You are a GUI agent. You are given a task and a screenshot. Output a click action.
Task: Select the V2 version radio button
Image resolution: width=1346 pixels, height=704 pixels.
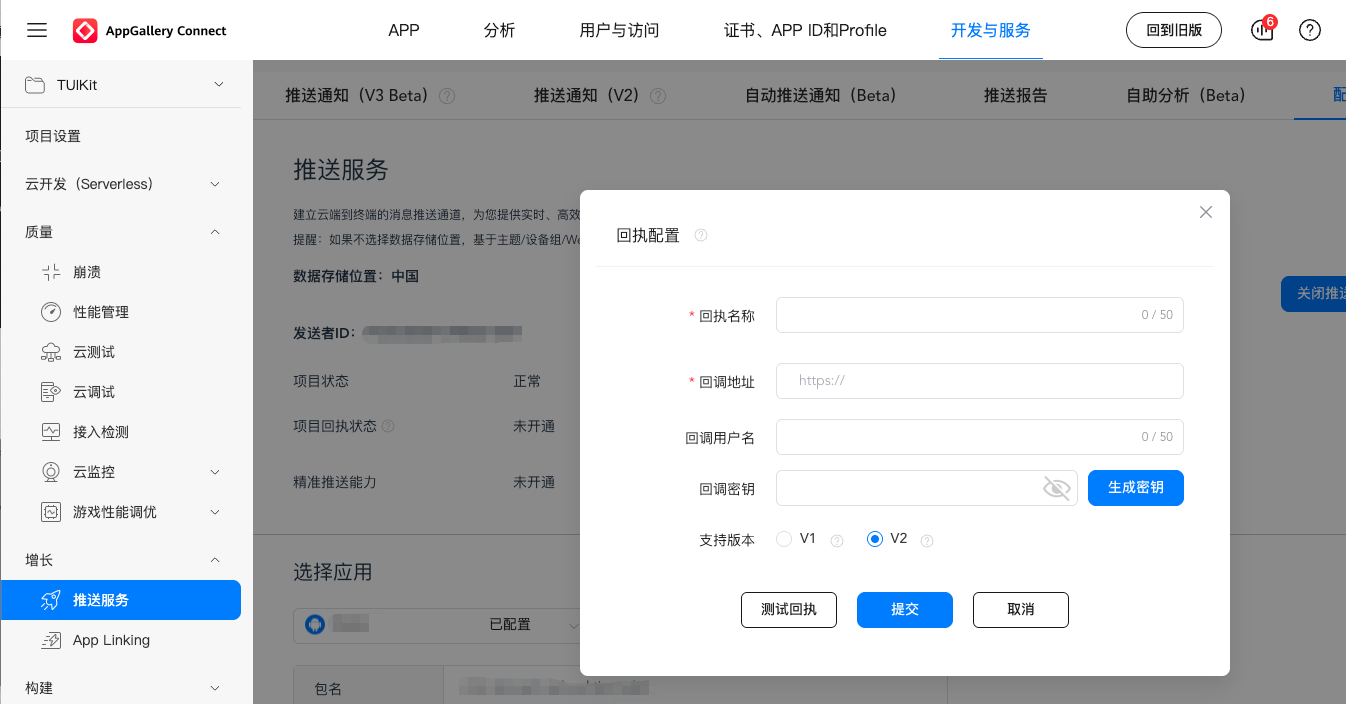pyautogui.click(x=875, y=539)
